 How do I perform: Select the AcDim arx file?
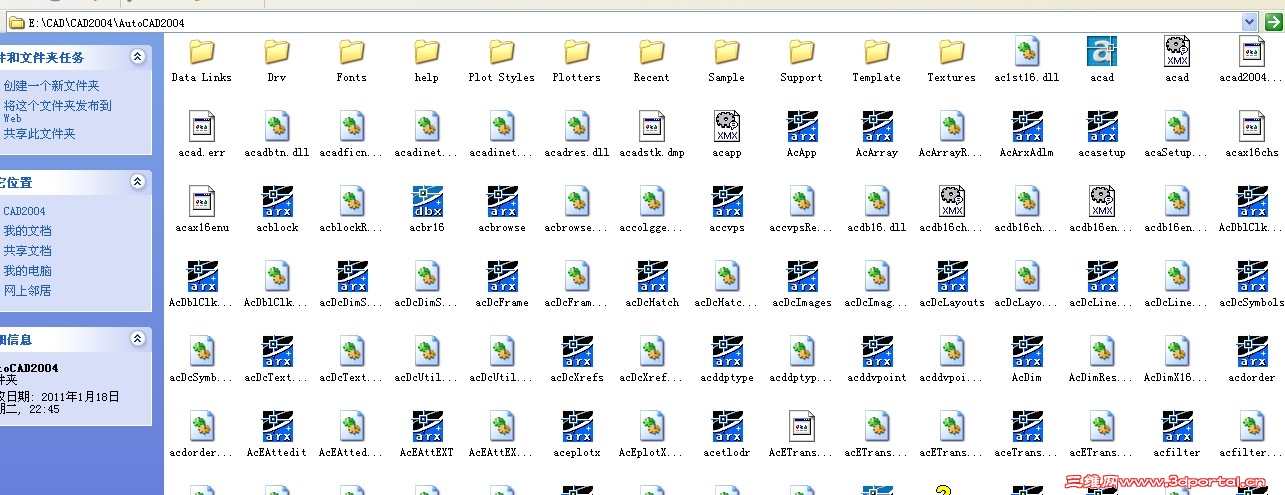[x=1027, y=361]
